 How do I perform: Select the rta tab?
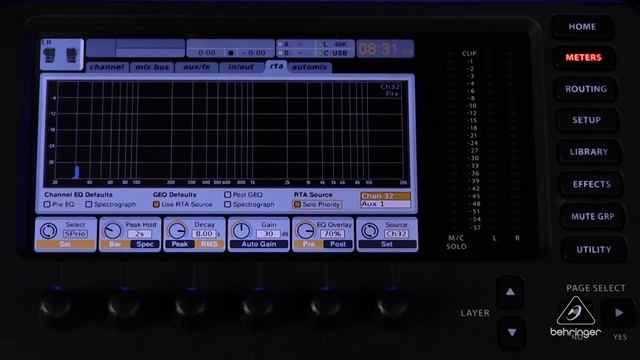276,67
